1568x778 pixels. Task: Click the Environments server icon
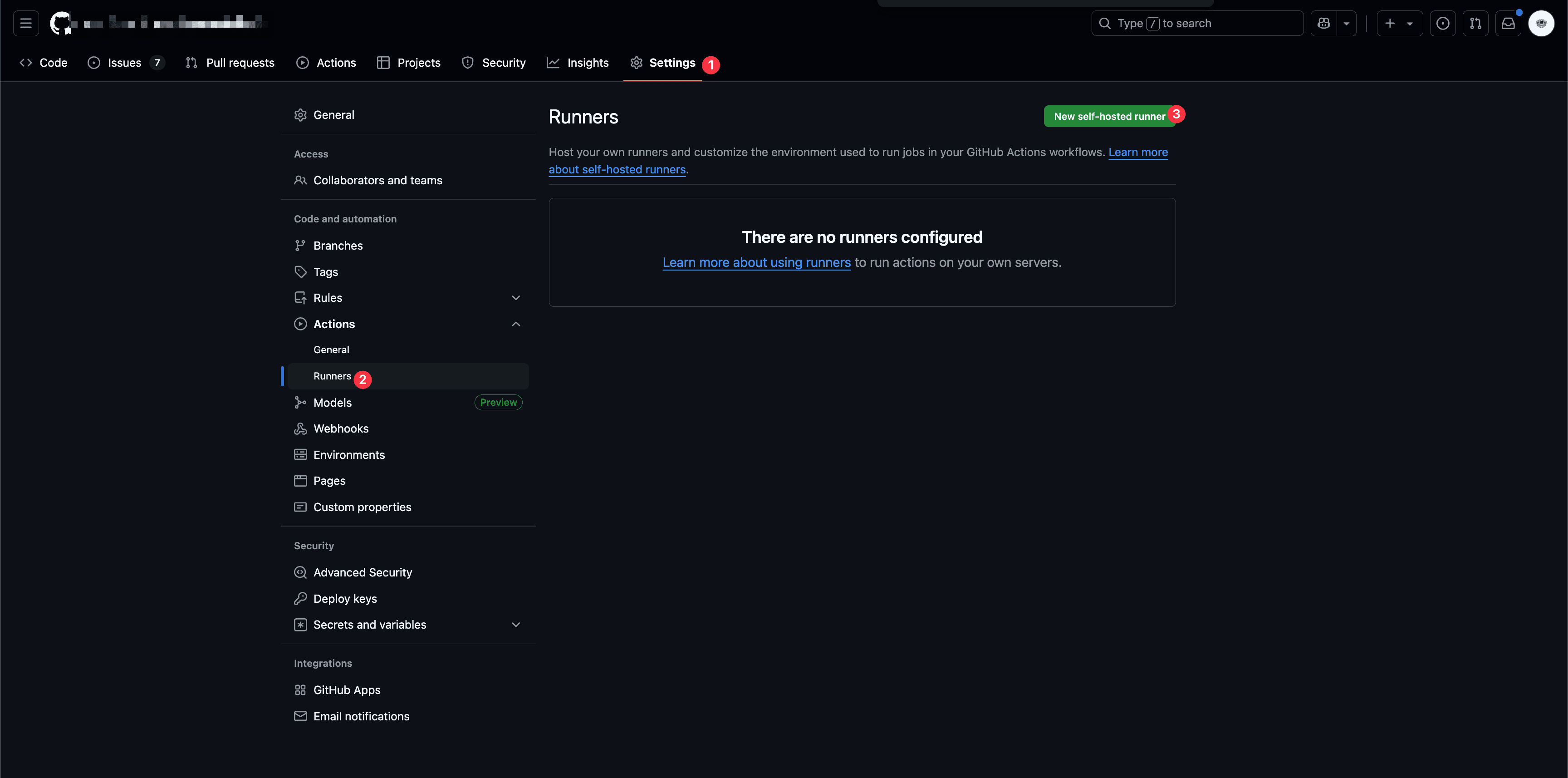[300, 455]
